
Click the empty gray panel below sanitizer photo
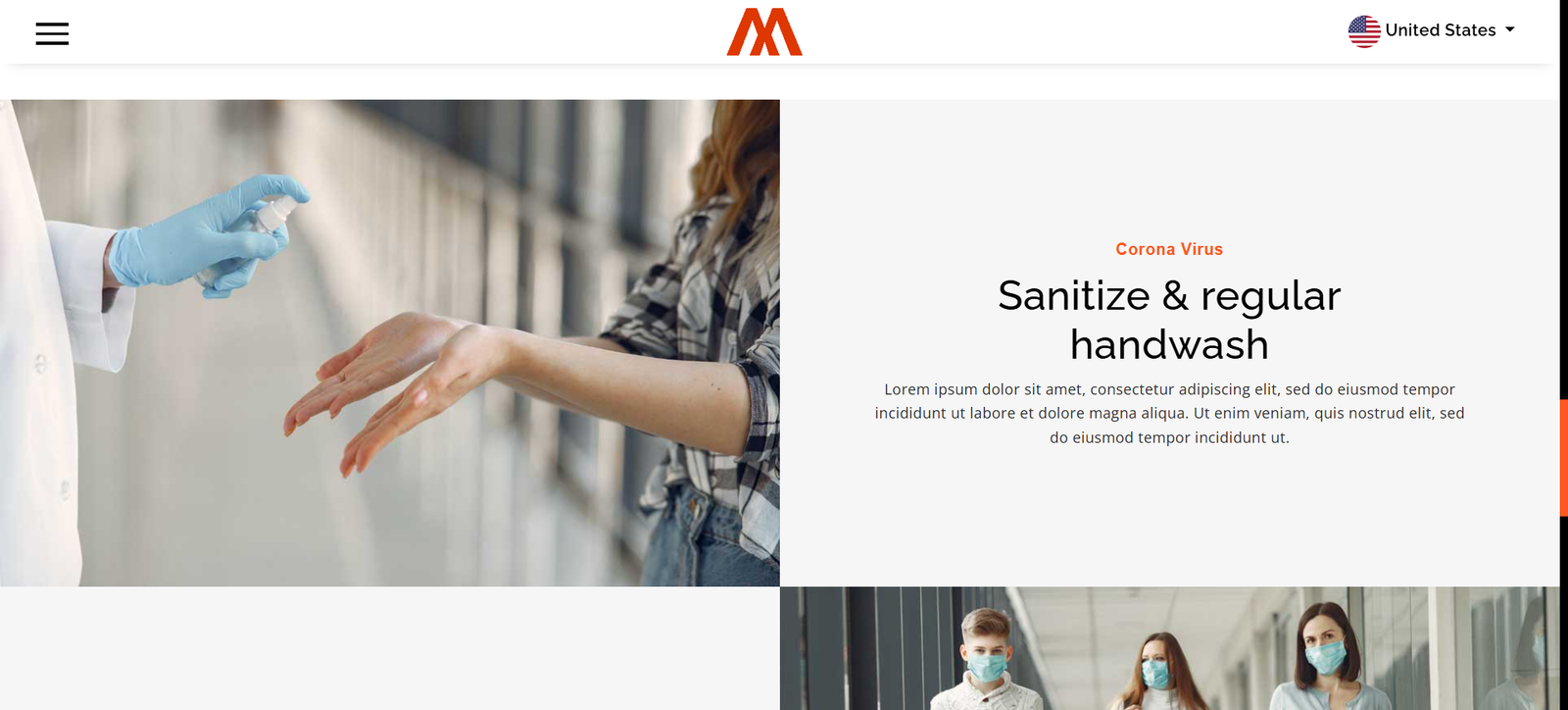click(390, 648)
